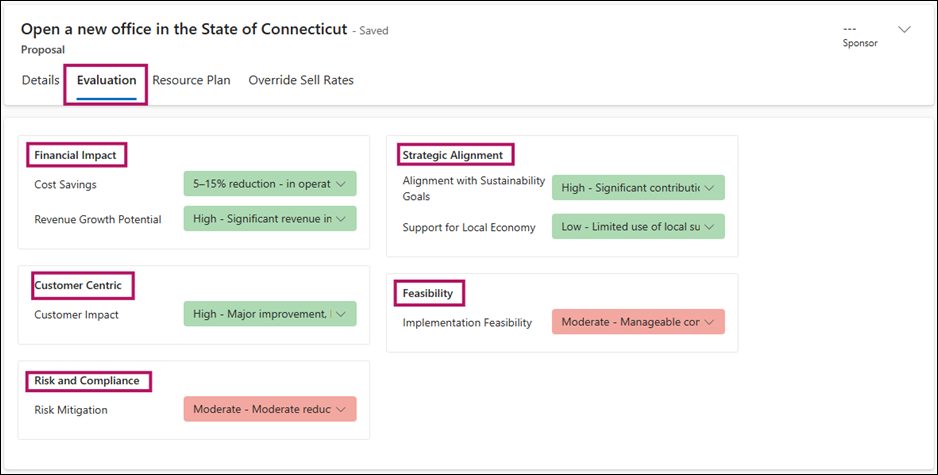The width and height of the screenshot is (938, 475).
Task: Click the Financial Impact section heading
Action: (x=75, y=155)
